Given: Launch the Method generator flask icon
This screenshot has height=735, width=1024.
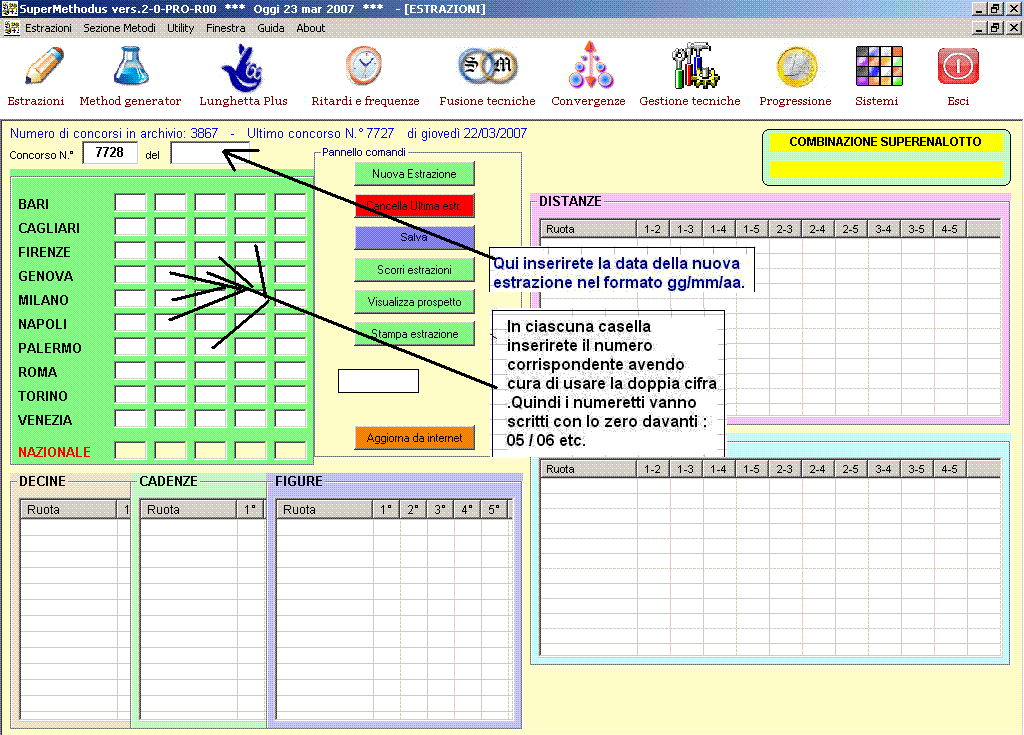Looking at the screenshot, I should (x=131, y=66).
